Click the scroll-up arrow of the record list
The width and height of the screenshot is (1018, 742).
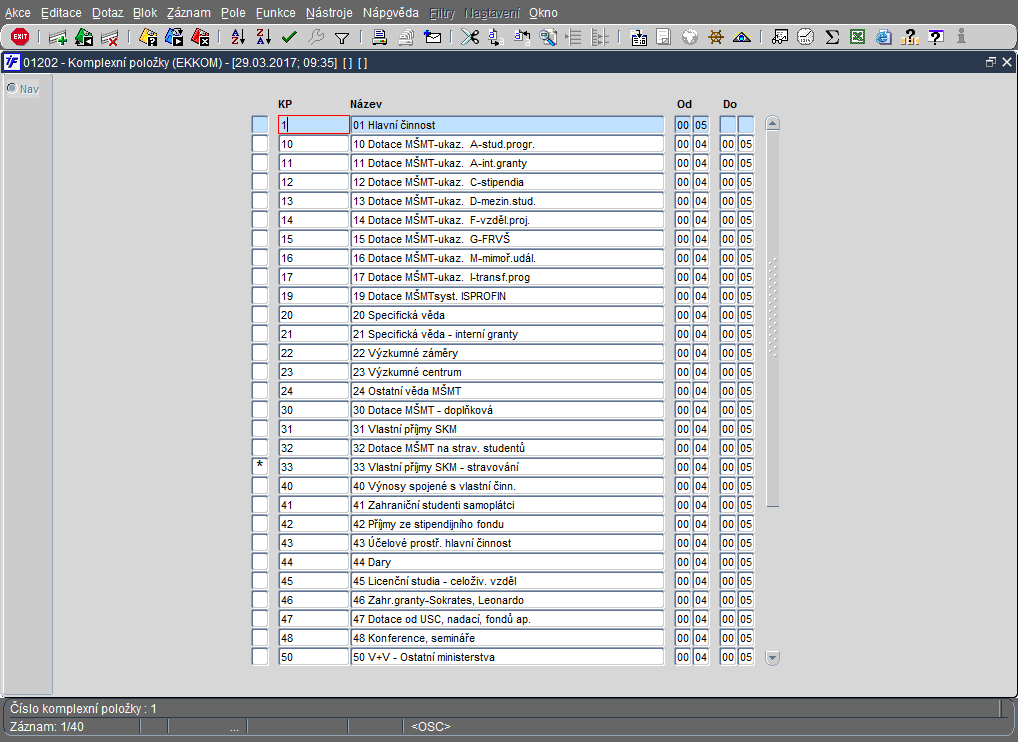point(772,123)
